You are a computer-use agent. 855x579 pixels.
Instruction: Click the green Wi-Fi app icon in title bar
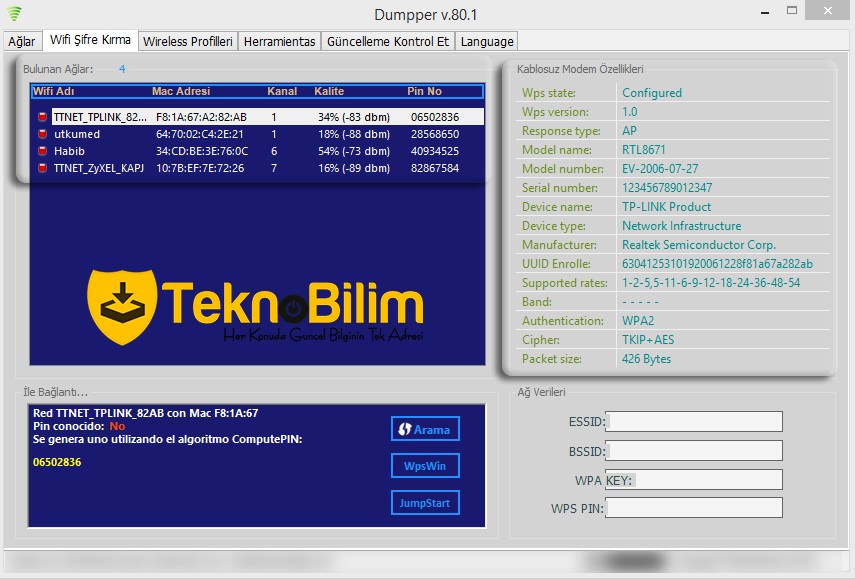[14, 13]
